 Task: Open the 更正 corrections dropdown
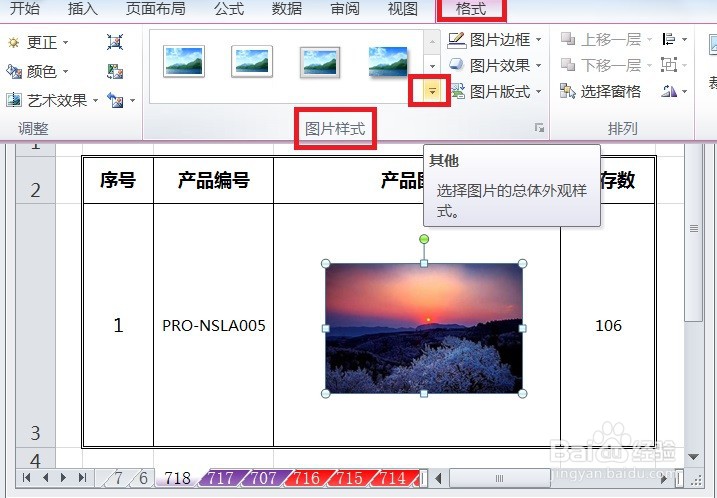[x=37, y=43]
